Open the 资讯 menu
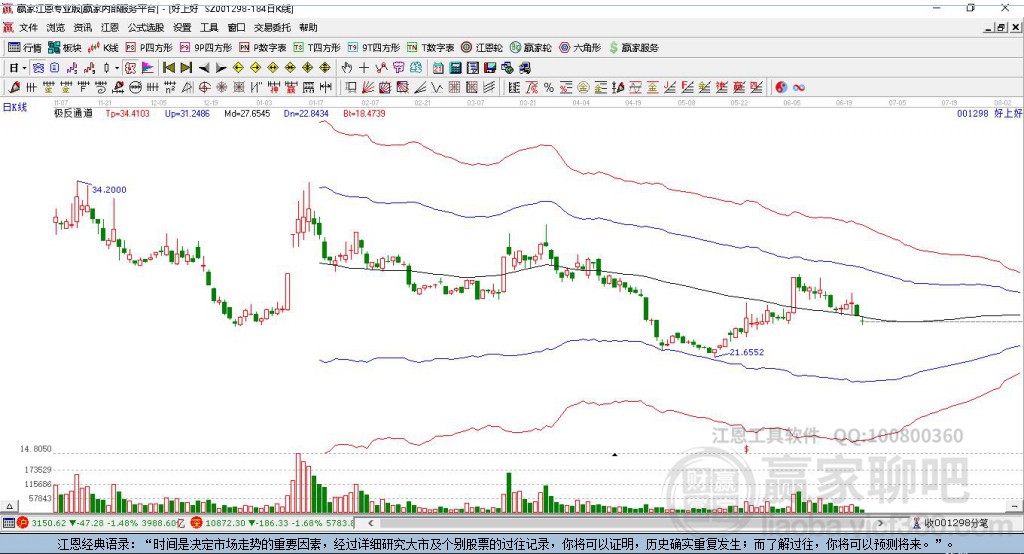The image size is (1024, 554). pos(82,27)
